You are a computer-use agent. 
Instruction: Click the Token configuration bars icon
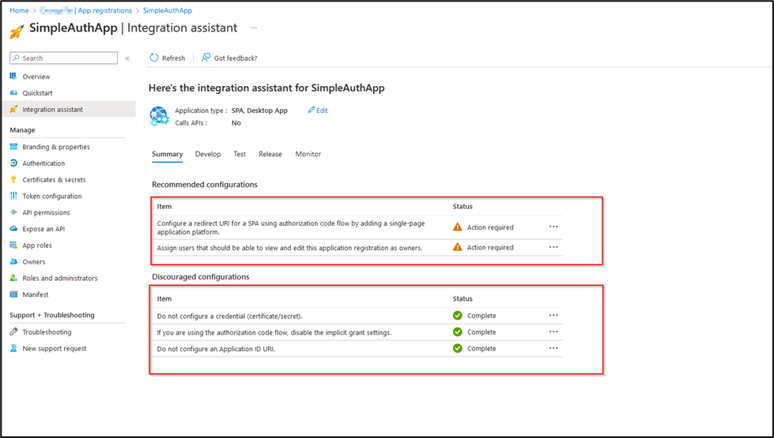[13, 196]
